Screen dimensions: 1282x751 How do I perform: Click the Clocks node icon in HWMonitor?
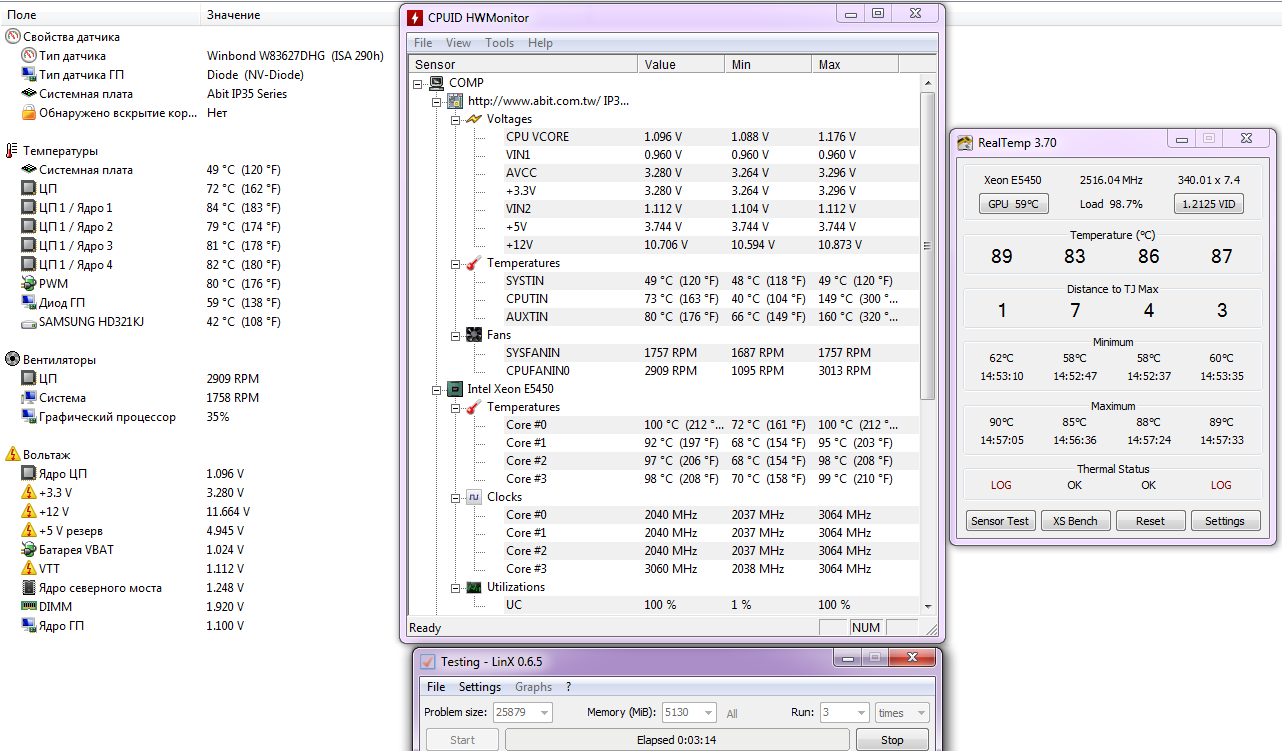pyautogui.click(x=474, y=497)
